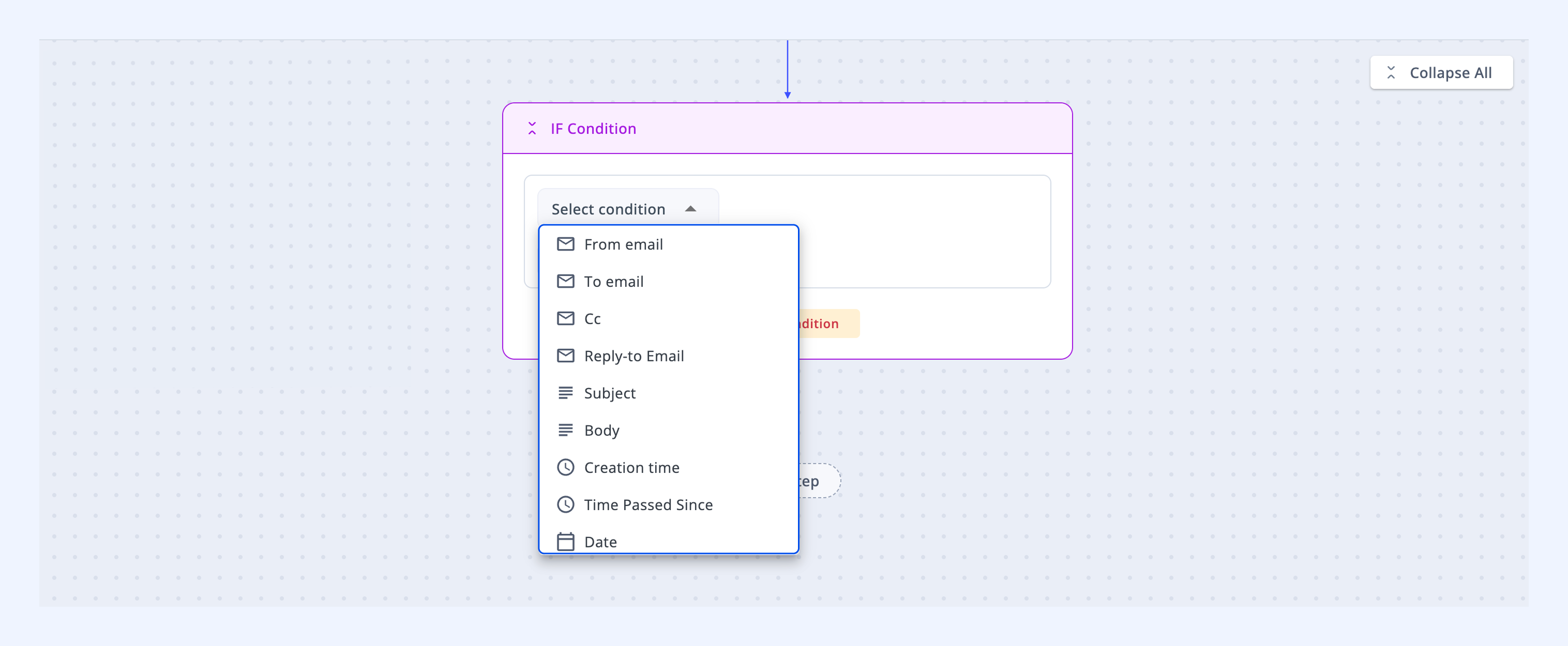Collapse the IF Condition block using its chevron icon
This screenshot has width=1568, height=646.
tap(532, 128)
